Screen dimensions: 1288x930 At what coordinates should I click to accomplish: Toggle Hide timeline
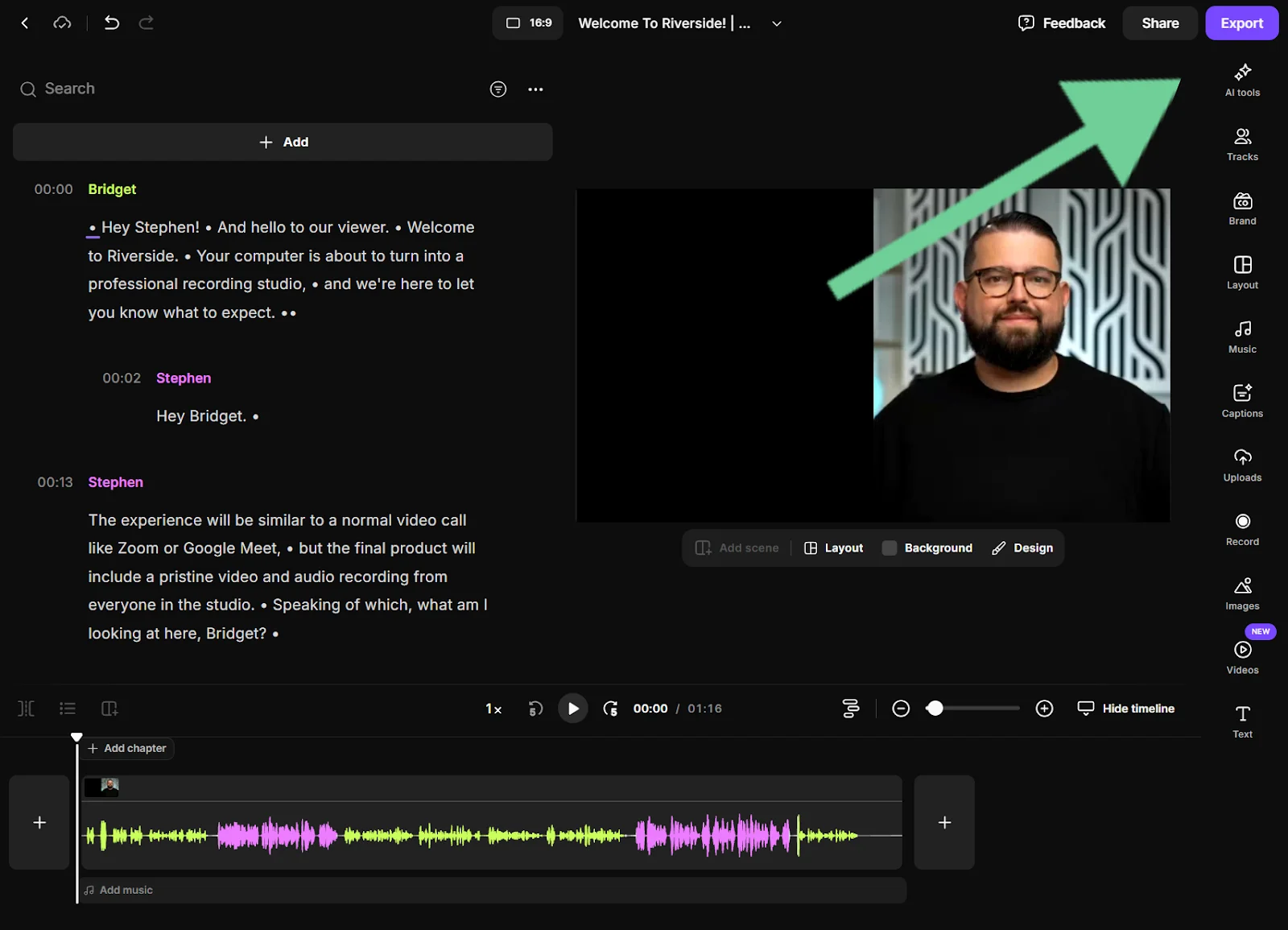tap(1125, 709)
